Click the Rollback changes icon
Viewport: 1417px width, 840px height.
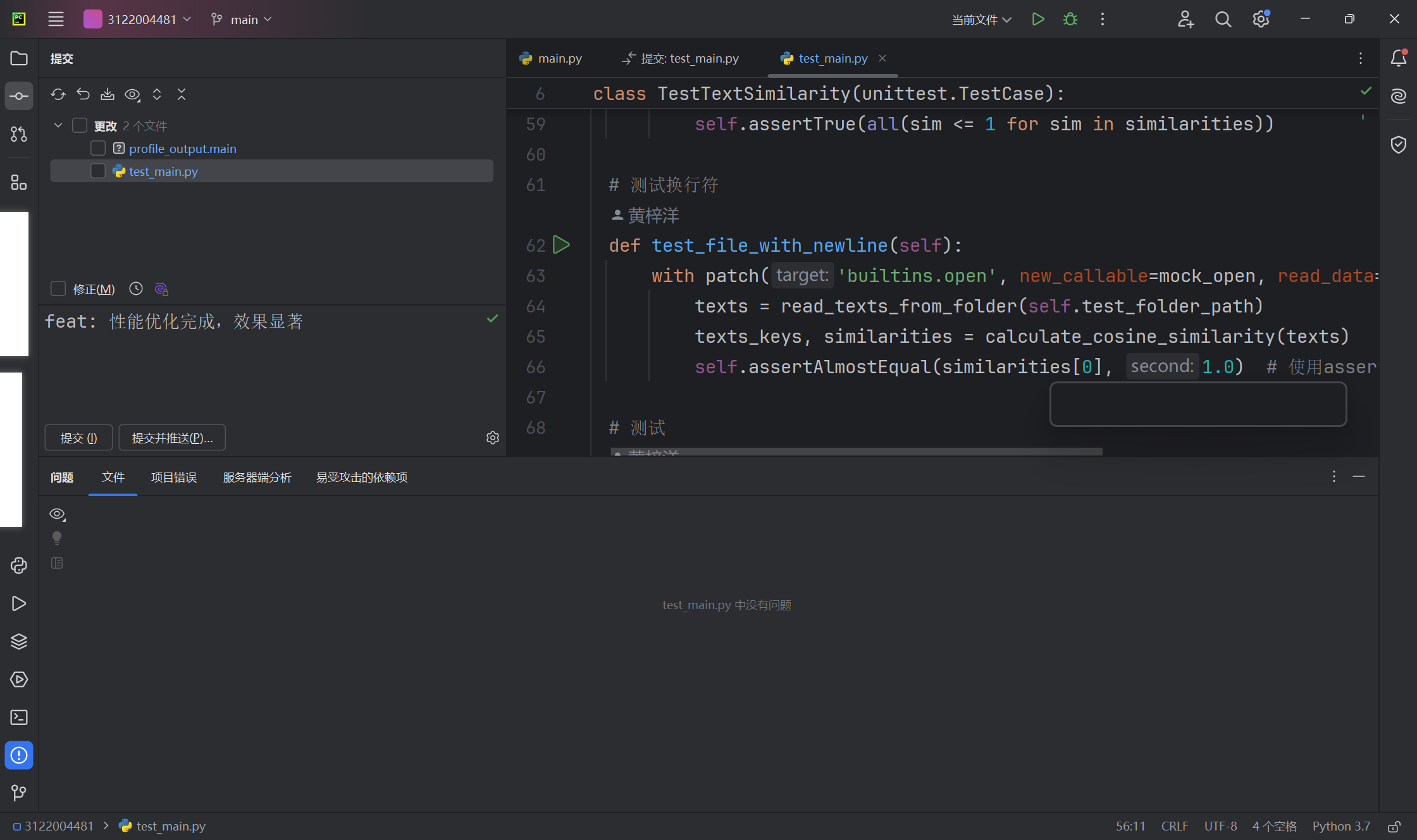(x=83, y=94)
